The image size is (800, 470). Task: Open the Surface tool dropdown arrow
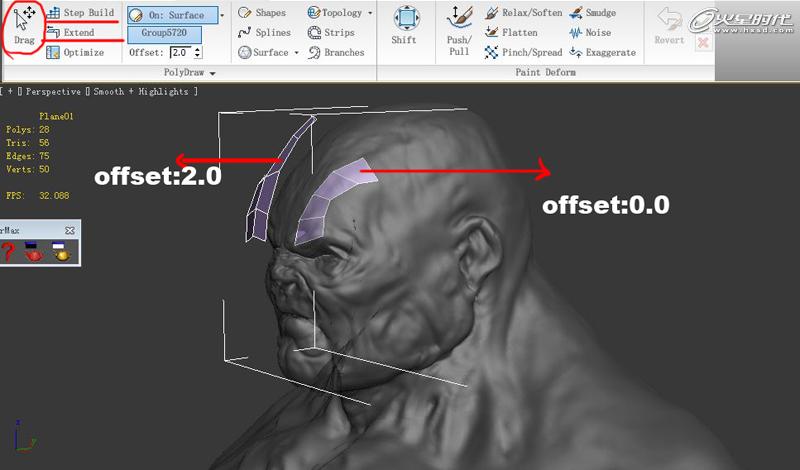tap(296, 53)
